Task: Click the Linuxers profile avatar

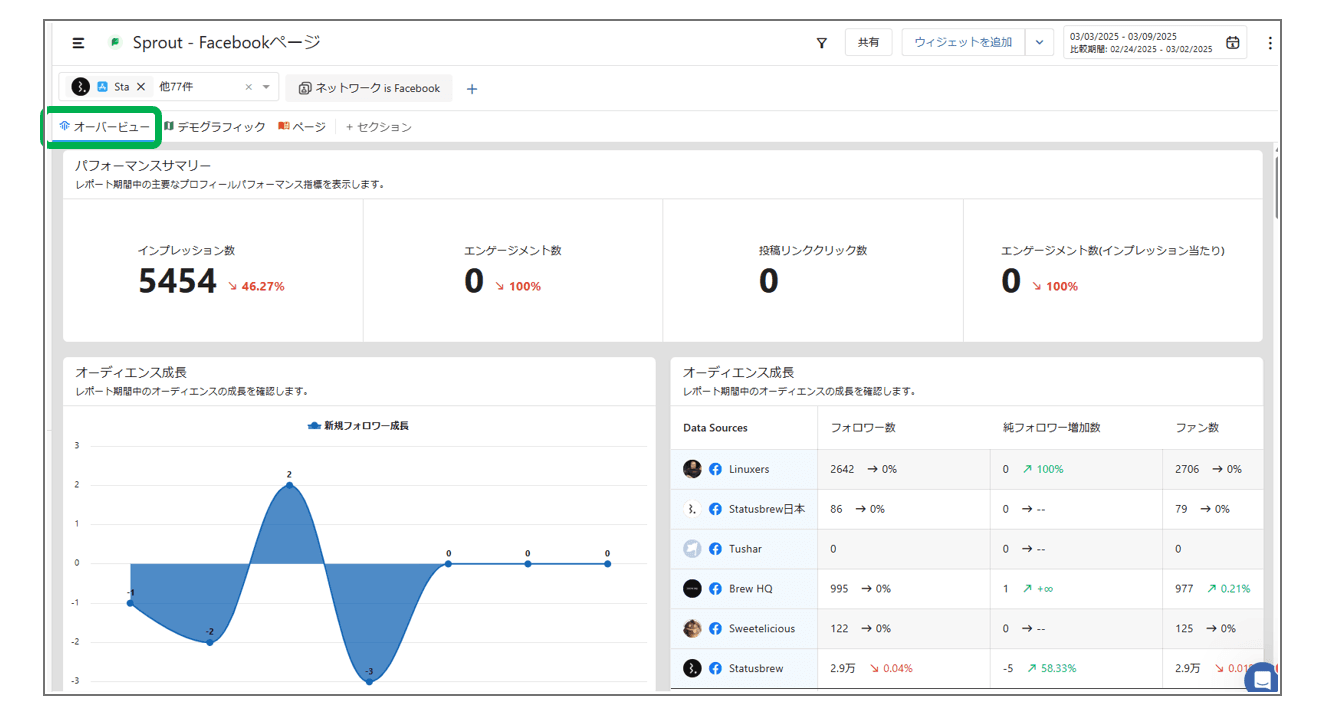Action: click(x=692, y=469)
